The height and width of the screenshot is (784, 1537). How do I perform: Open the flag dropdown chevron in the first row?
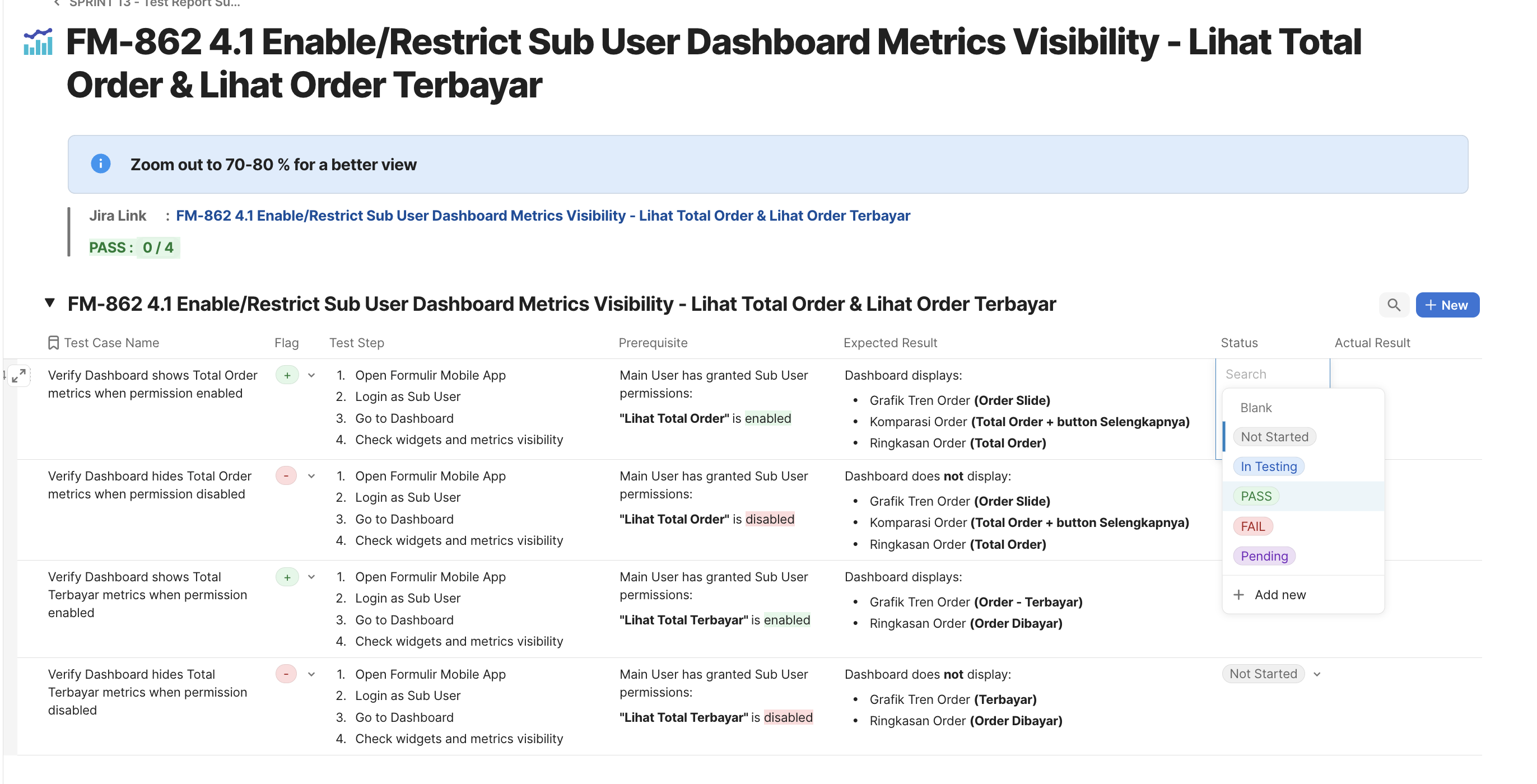click(x=311, y=375)
